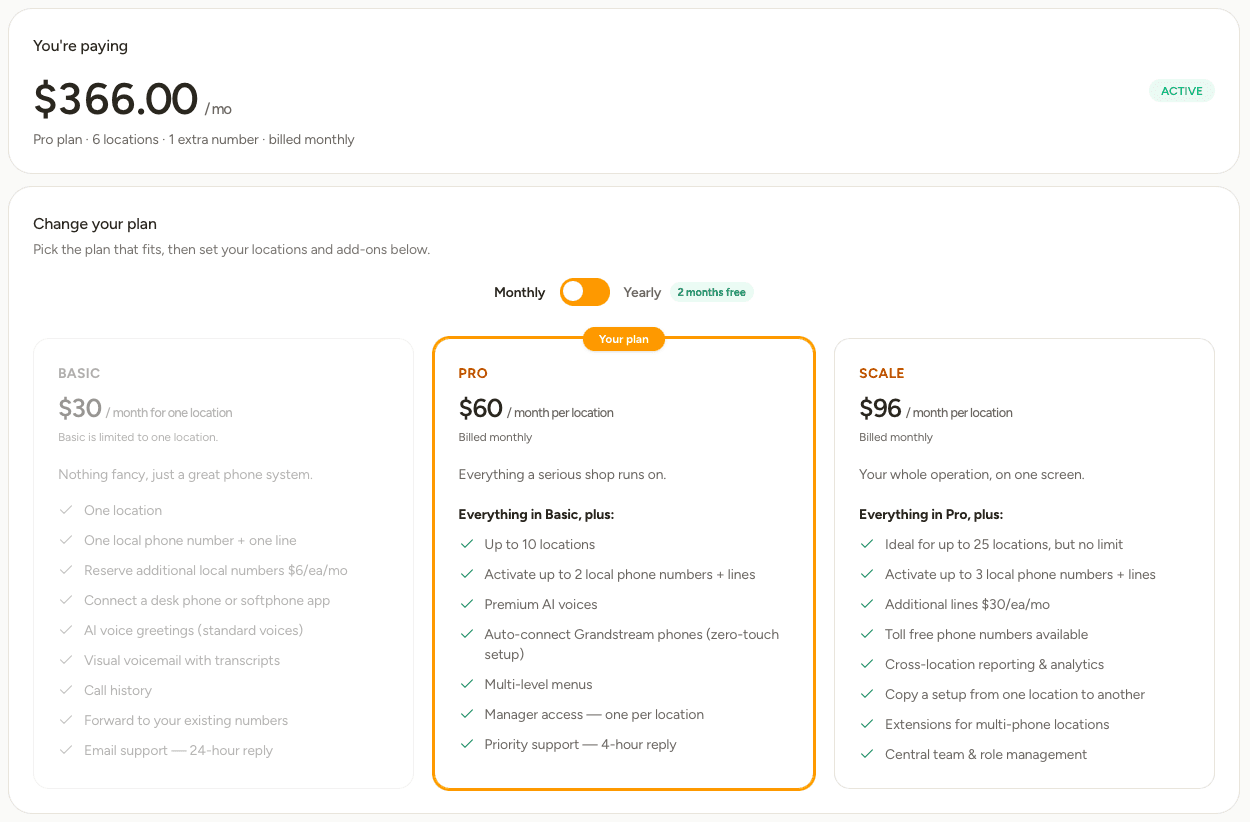Click checkmark beside Up to 10 locations
Viewport: 1250px width, 822px height.
(466, 544)
